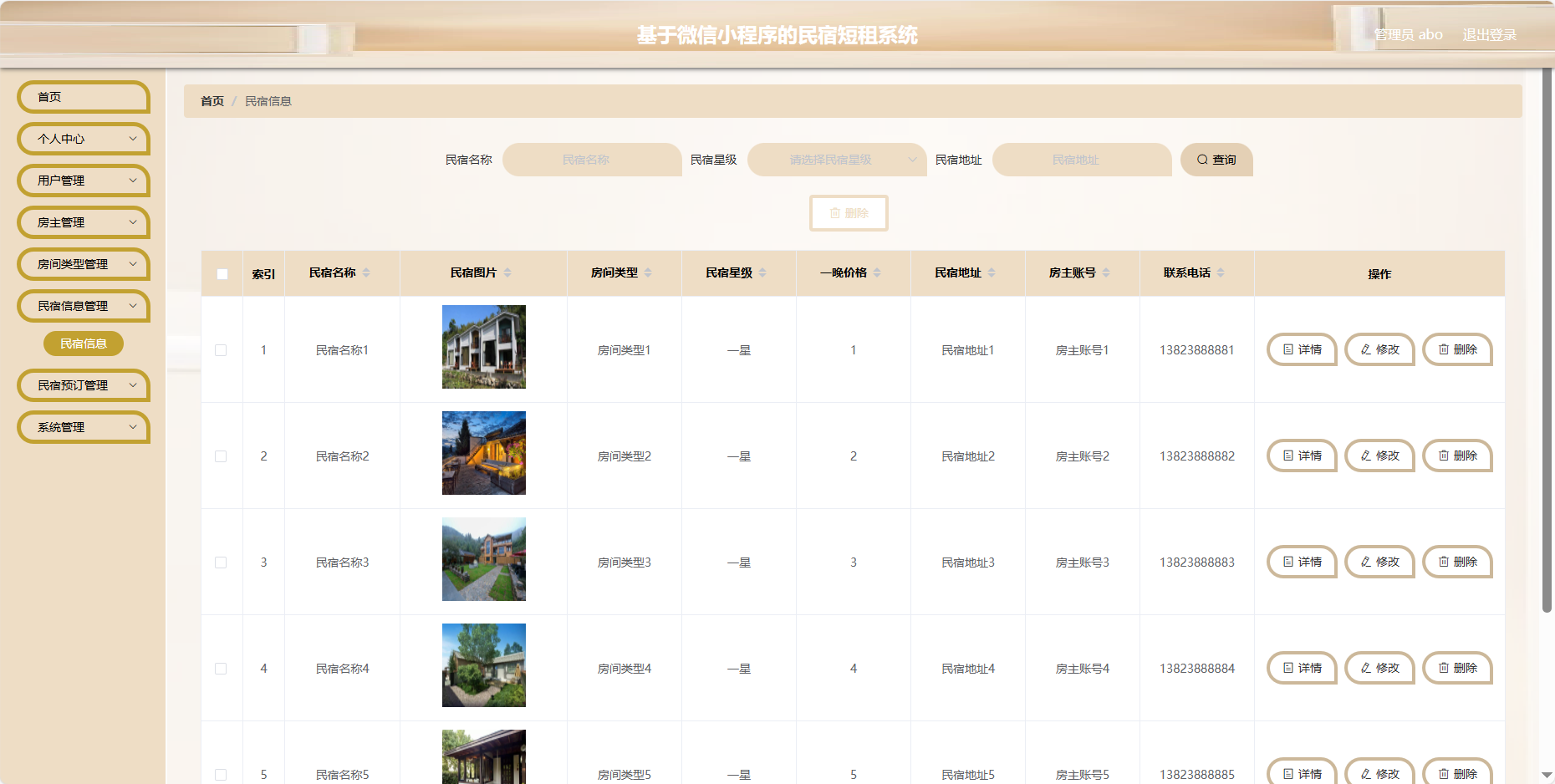The image size is (1555, 784).
Task: Click the vertical page scrollbar
Action: click(1547, 339)
